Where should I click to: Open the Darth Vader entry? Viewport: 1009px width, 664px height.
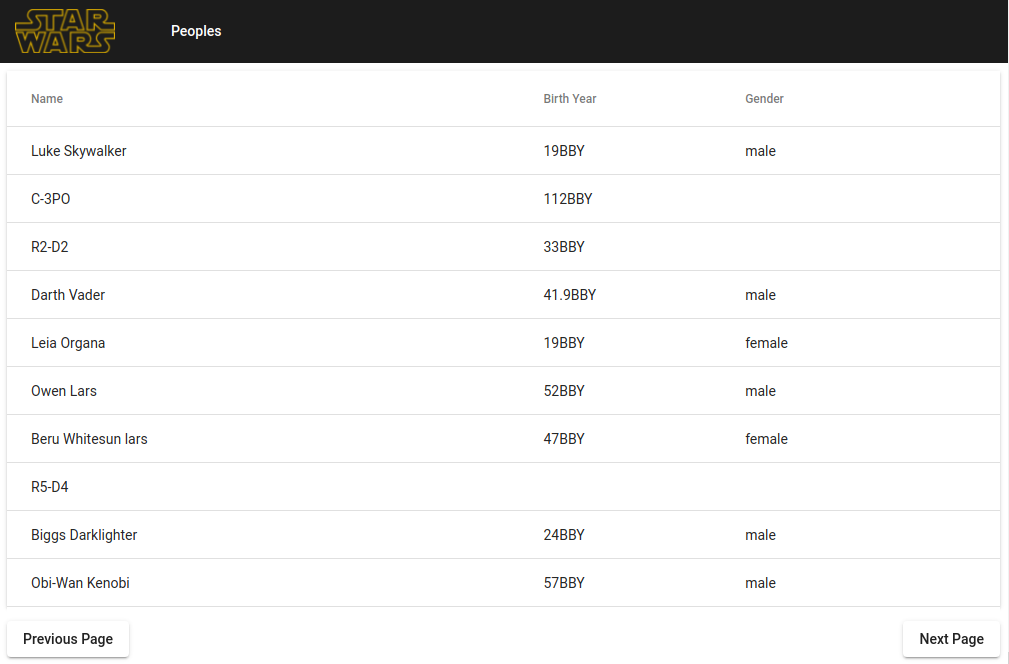[x=68, y=295]
